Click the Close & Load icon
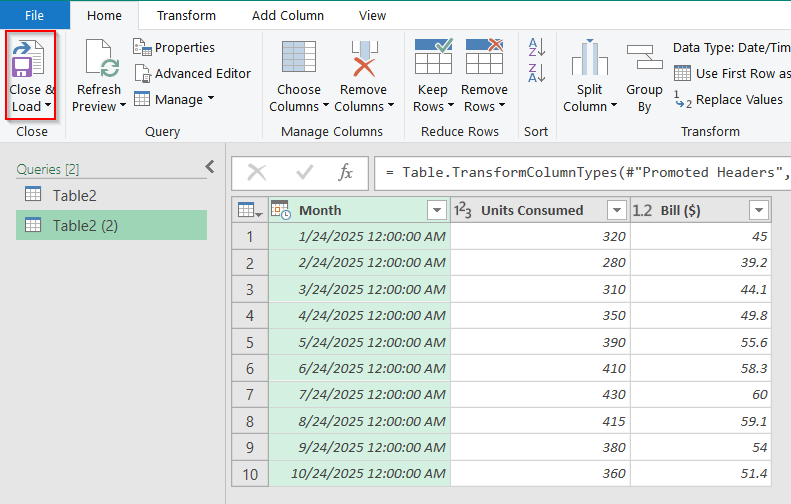Viewport: 791px width, 504px height. [x=28, y=59]
